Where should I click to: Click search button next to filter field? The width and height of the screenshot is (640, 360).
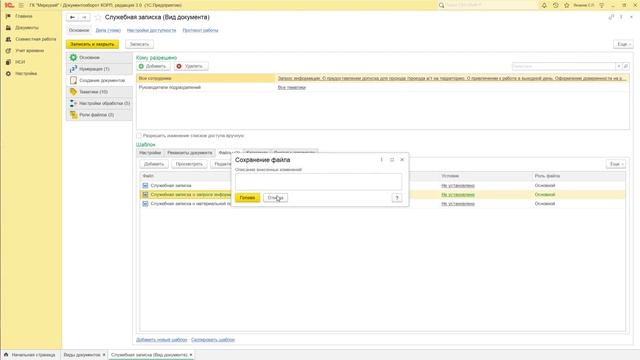[x=626, y=66]
